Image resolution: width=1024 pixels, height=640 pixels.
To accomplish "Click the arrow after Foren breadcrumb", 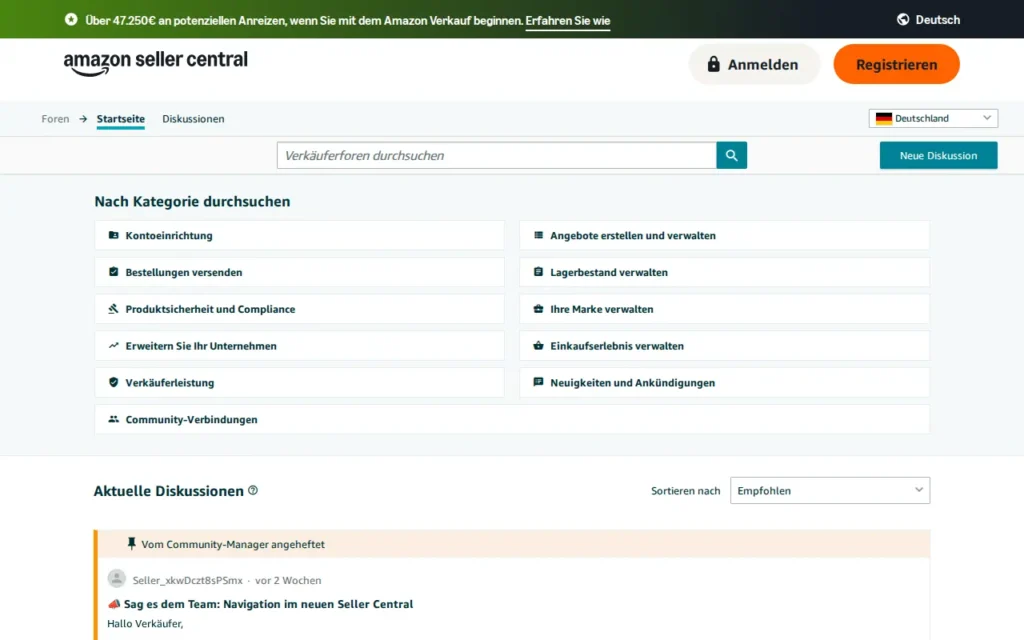I will click(83, 119).
